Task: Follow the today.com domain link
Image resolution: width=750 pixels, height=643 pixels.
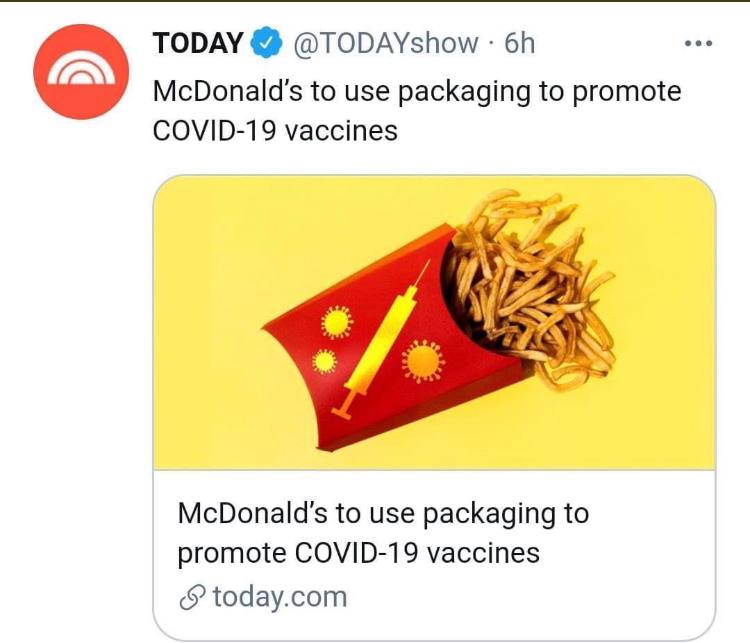Action: [x=280, y=597]
